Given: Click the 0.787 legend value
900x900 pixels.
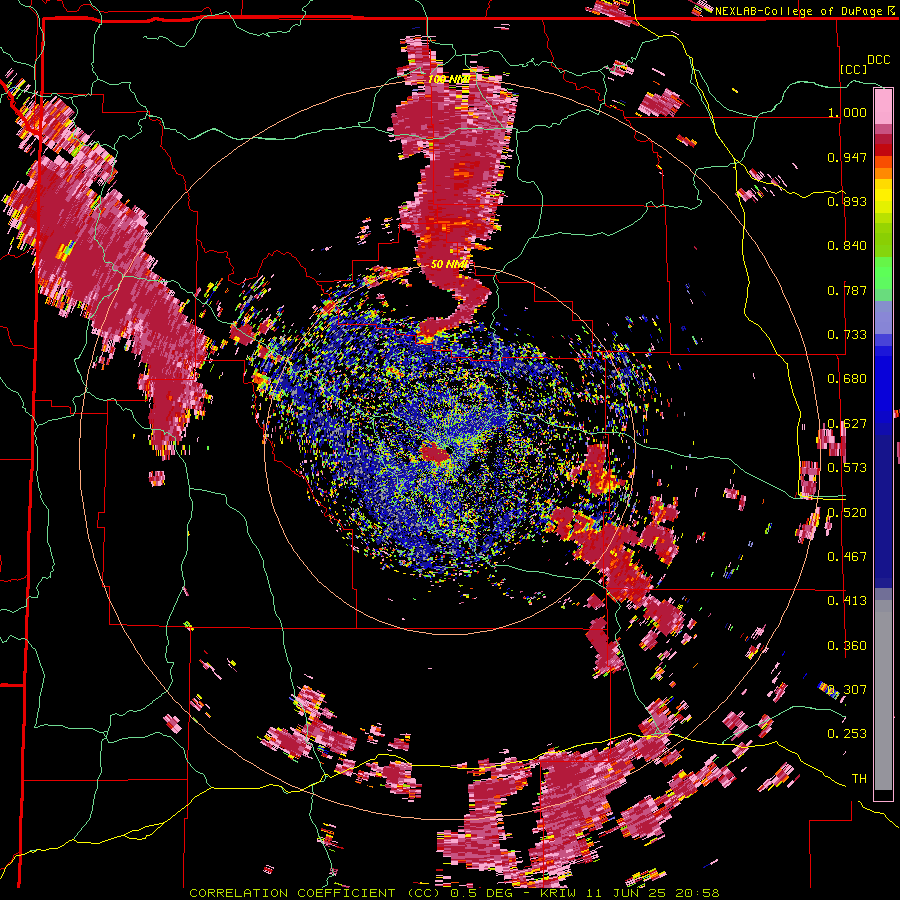Looking at the screenshot, I should 847,290.
